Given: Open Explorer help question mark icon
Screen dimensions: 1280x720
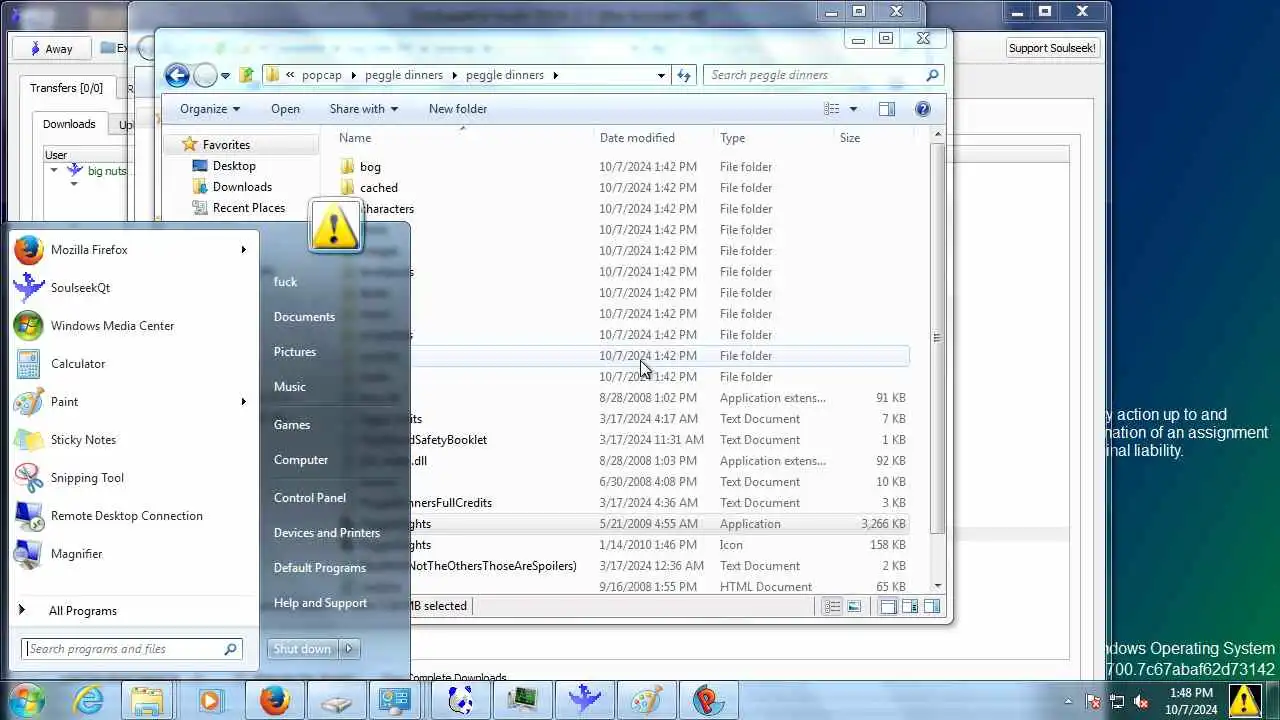Looking at the screenshot, I should (x=923, y=109).
